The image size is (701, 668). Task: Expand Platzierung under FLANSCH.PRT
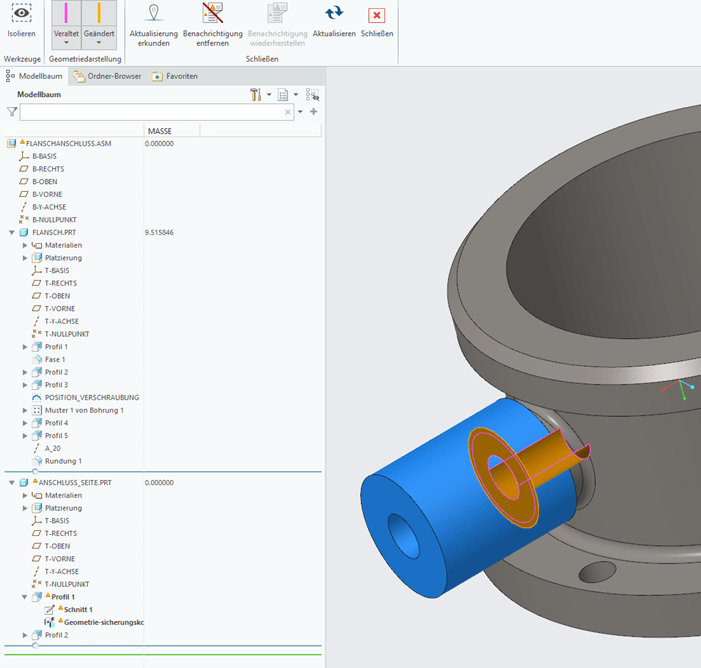(x=25, y=258)
